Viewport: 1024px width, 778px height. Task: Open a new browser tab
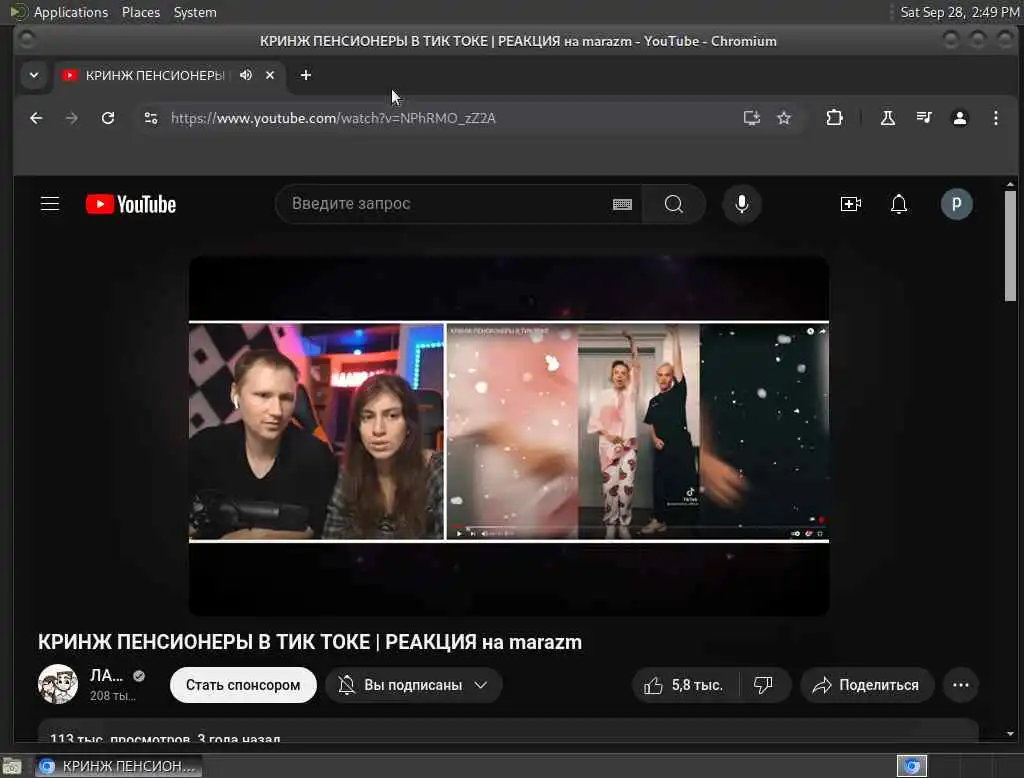306,75
